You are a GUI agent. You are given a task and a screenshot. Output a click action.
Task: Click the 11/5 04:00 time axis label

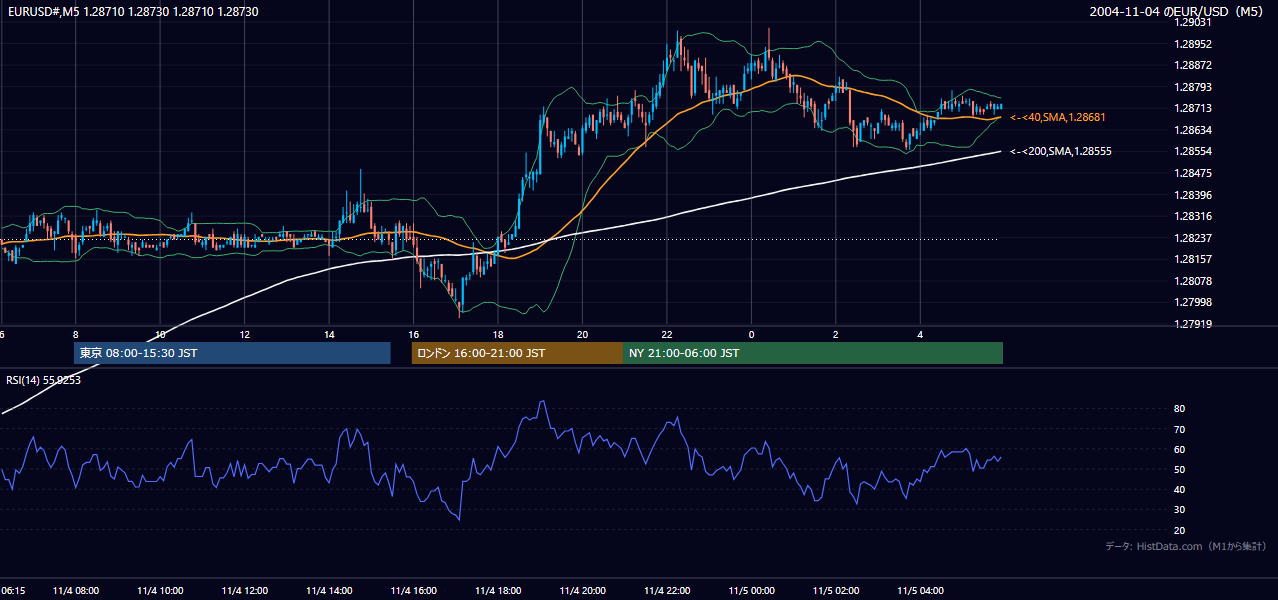click(x=920, y=591)
